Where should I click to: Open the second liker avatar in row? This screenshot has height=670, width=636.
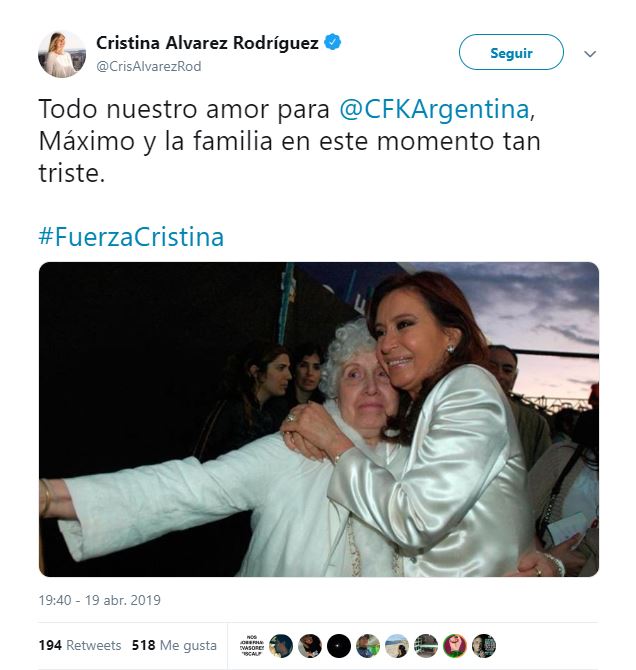pos(281,646)
